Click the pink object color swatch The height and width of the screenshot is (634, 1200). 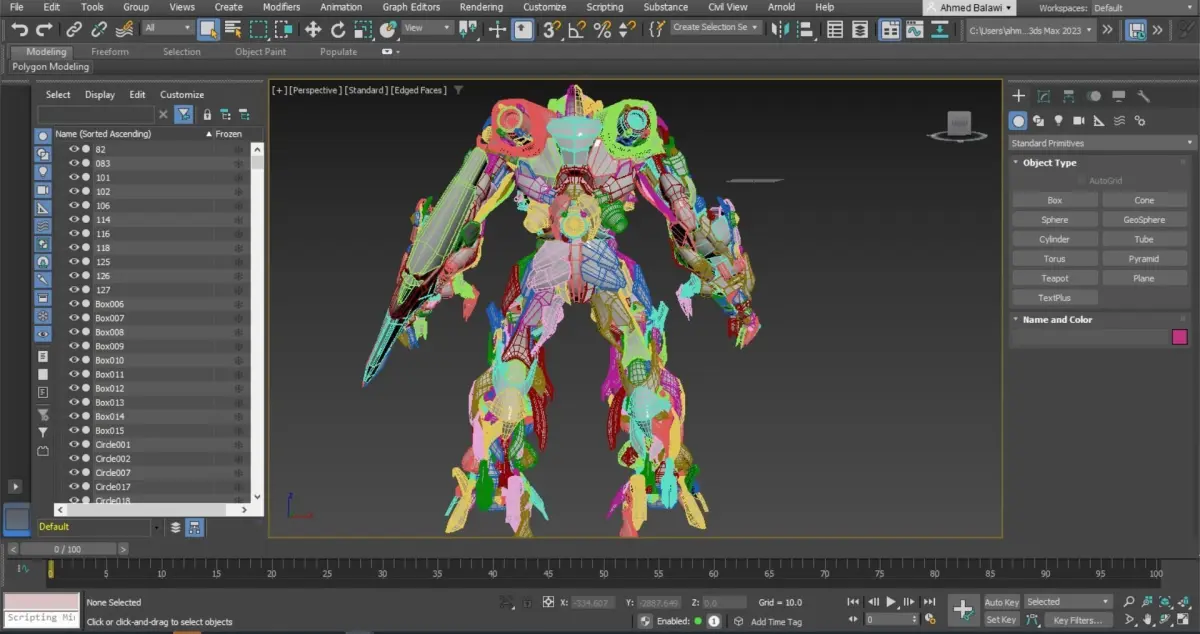point(1179,338)
